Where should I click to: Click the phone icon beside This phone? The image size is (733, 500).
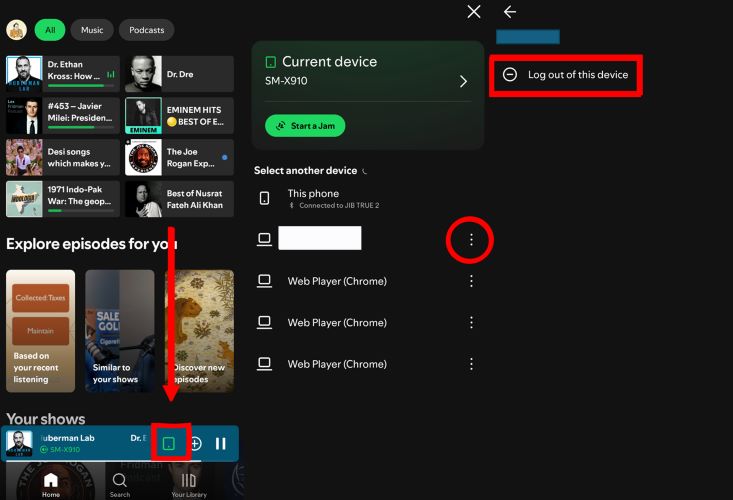tap(265, 198)
